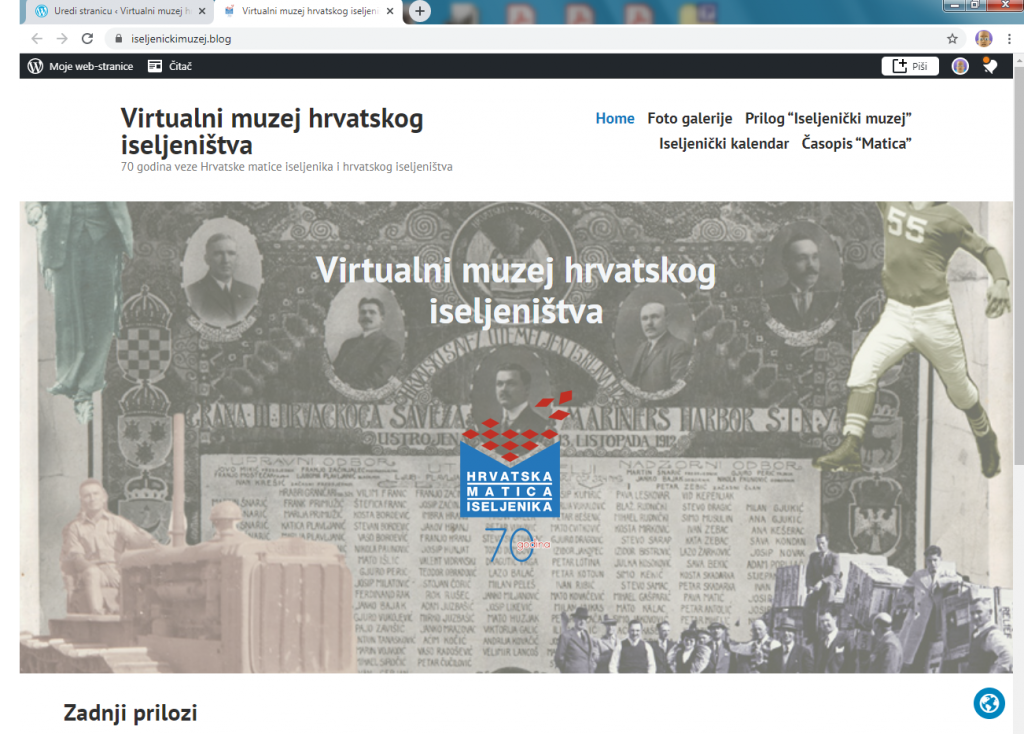The width and height of the screenshot is (1024, 734).
Task: Open Časopis "Matica" page
Action: click(856, 143)
